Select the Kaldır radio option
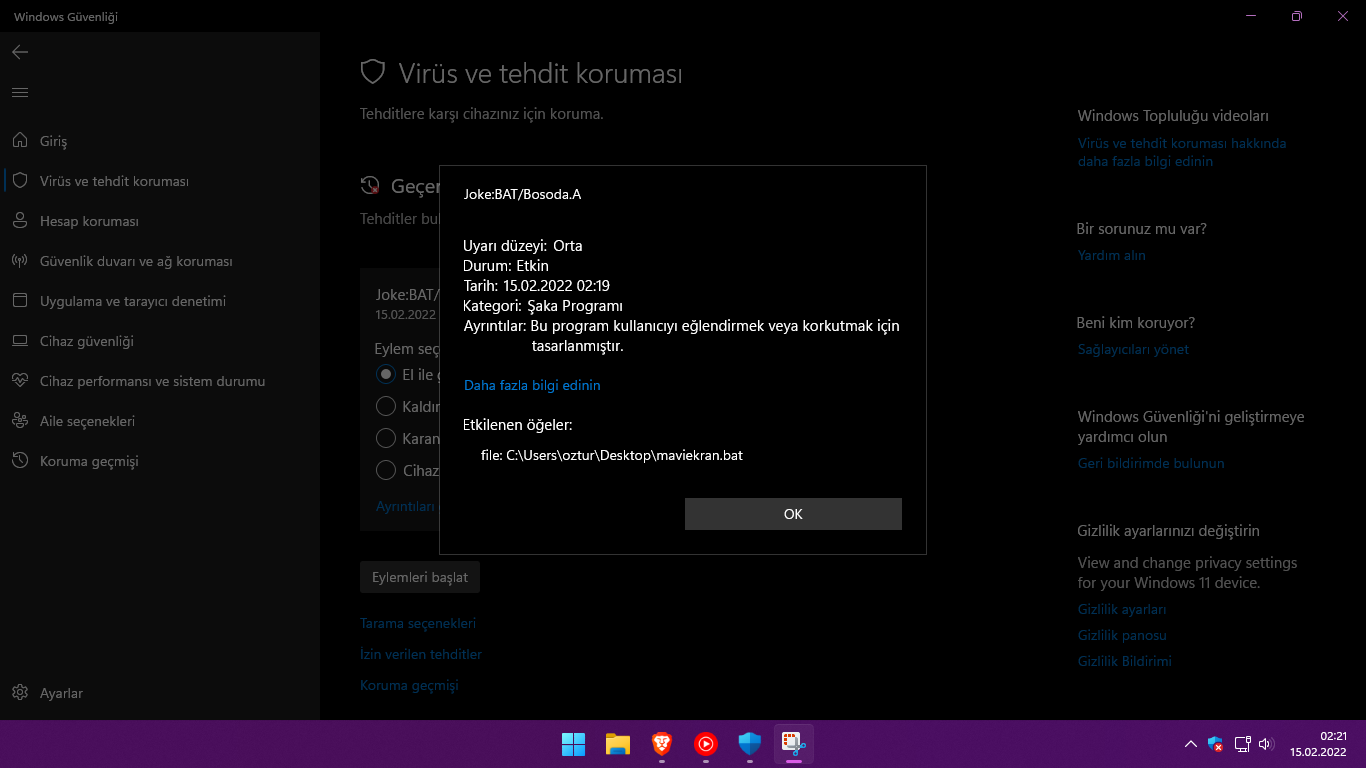 pyautogui.click(x=386, y=406)
